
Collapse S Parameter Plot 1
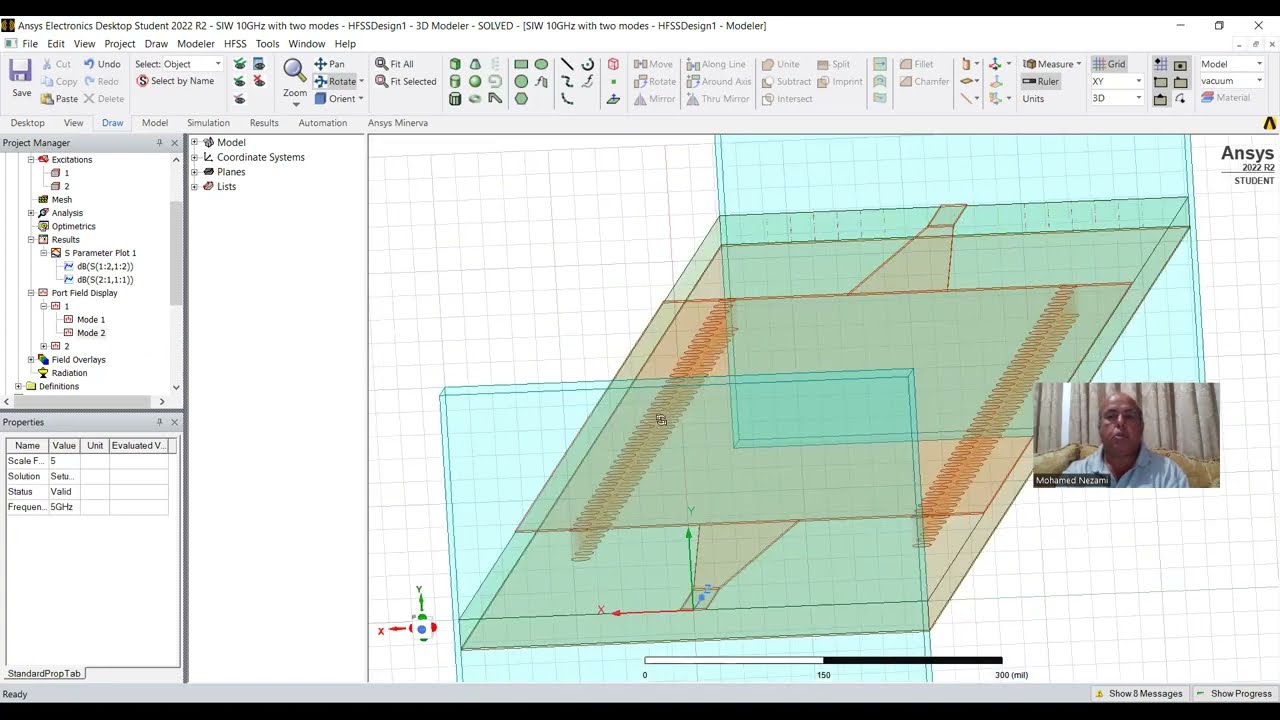coord(44,253)
